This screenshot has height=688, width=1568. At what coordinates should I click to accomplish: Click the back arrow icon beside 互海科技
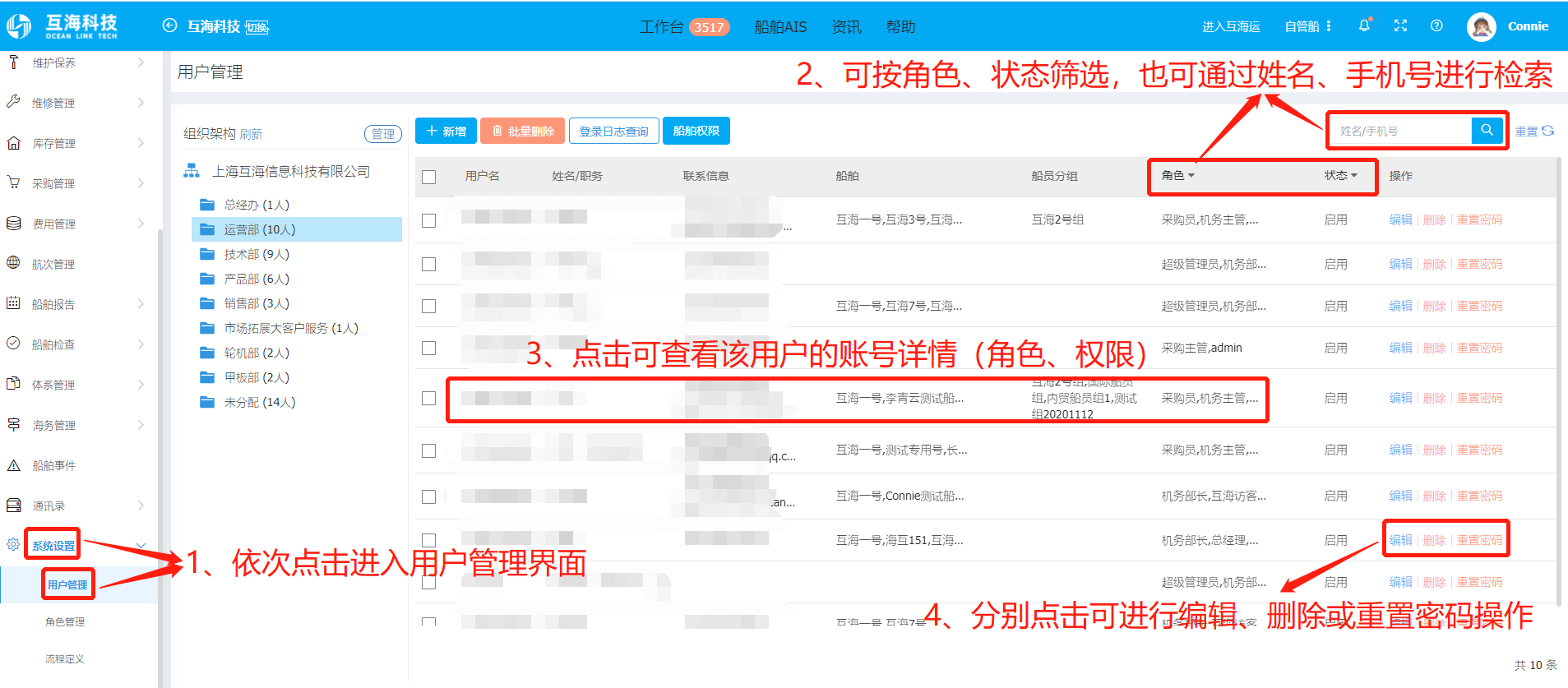pos(169,25)
